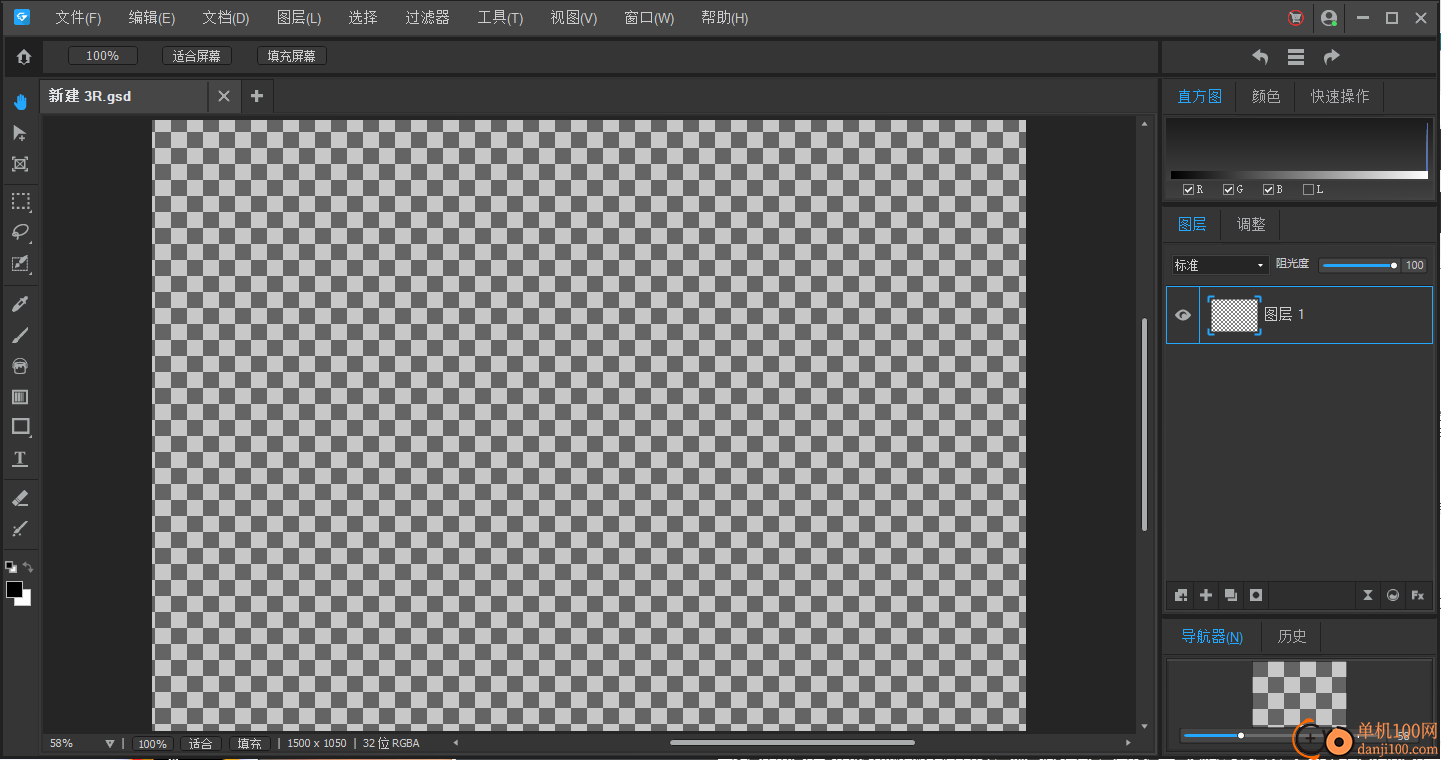
Task: Select the Paint bucket tool
Action: 20,366
